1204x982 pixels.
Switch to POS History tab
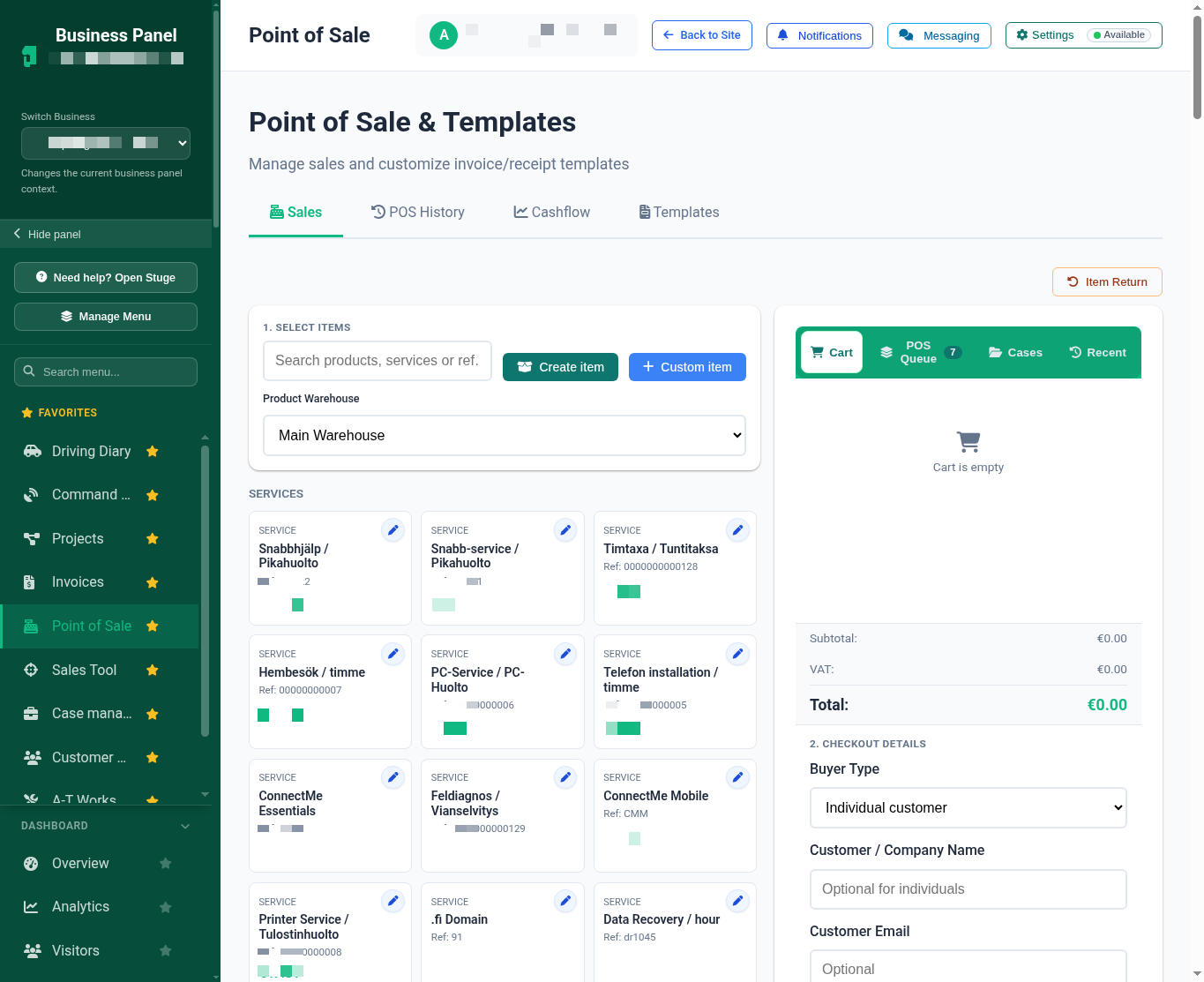click(x=418, y=212)
